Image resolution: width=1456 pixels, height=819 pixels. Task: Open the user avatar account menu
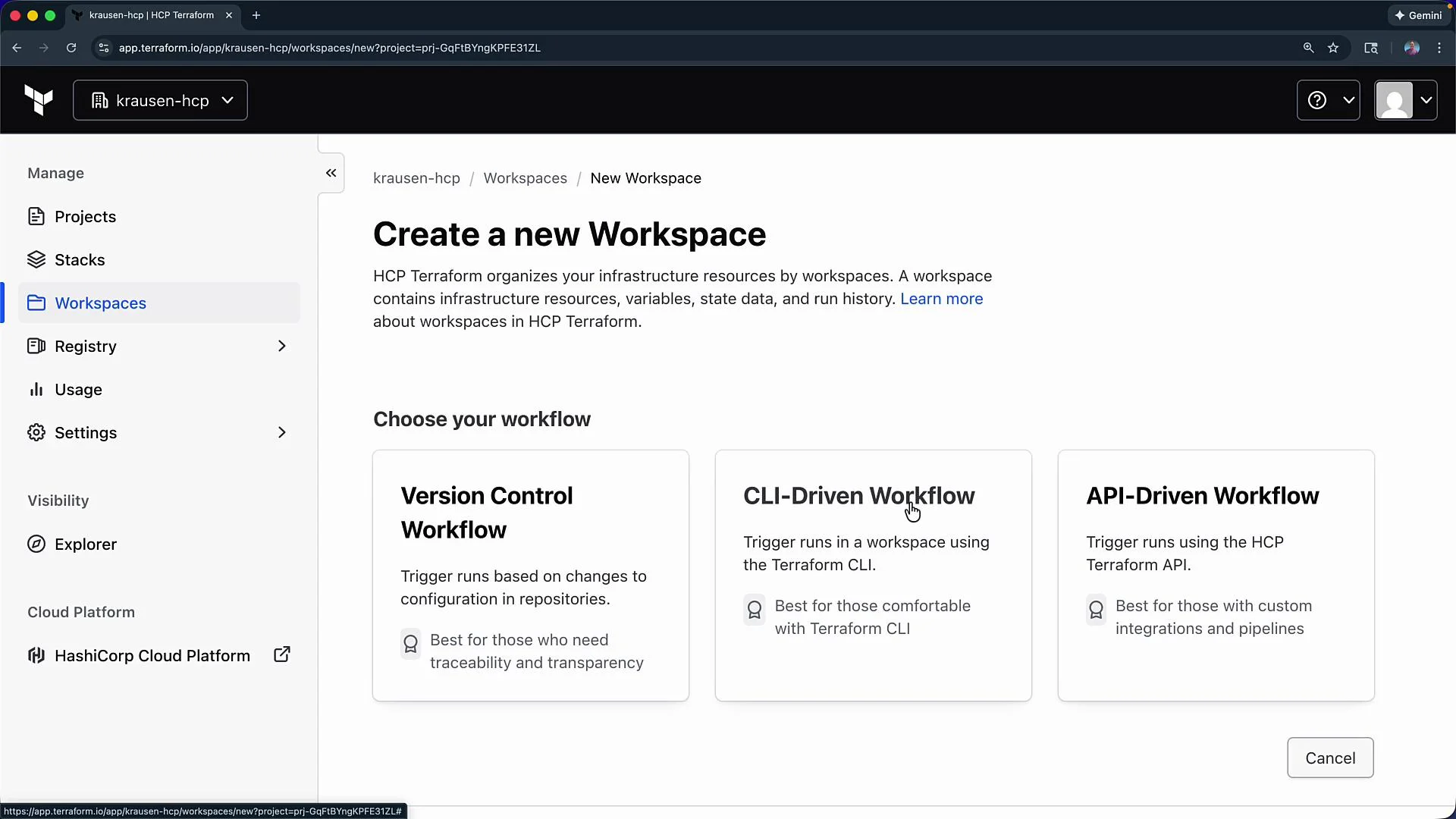tap(1406, 100)
